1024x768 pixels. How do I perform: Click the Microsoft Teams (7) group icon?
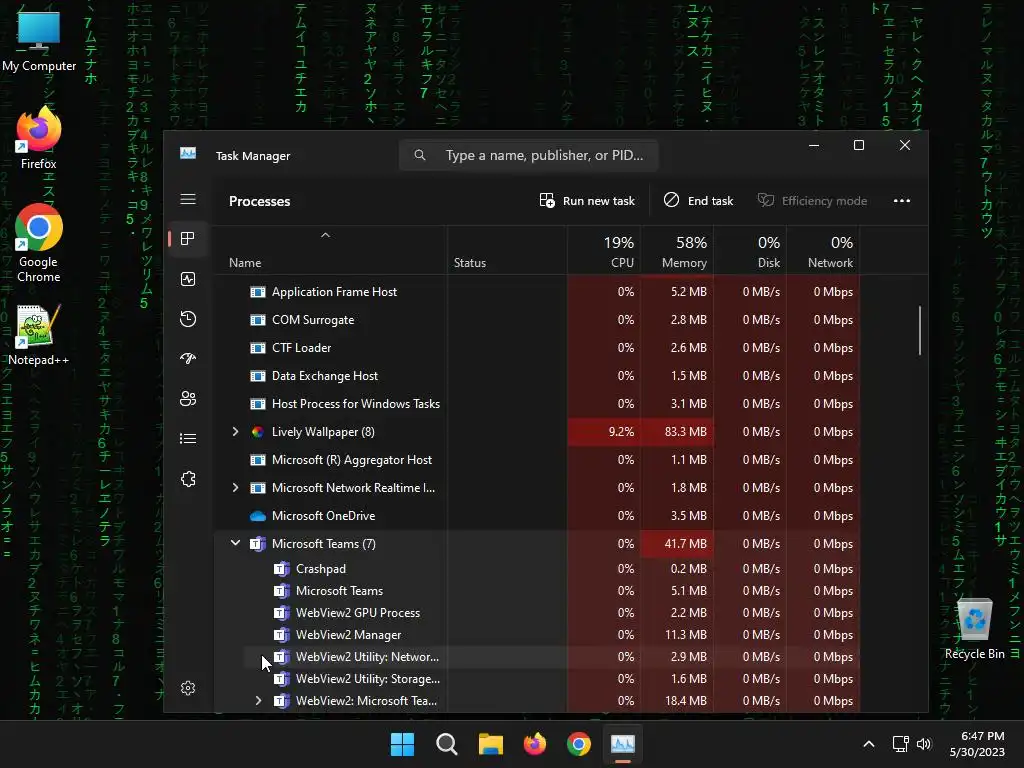point(258,543)
